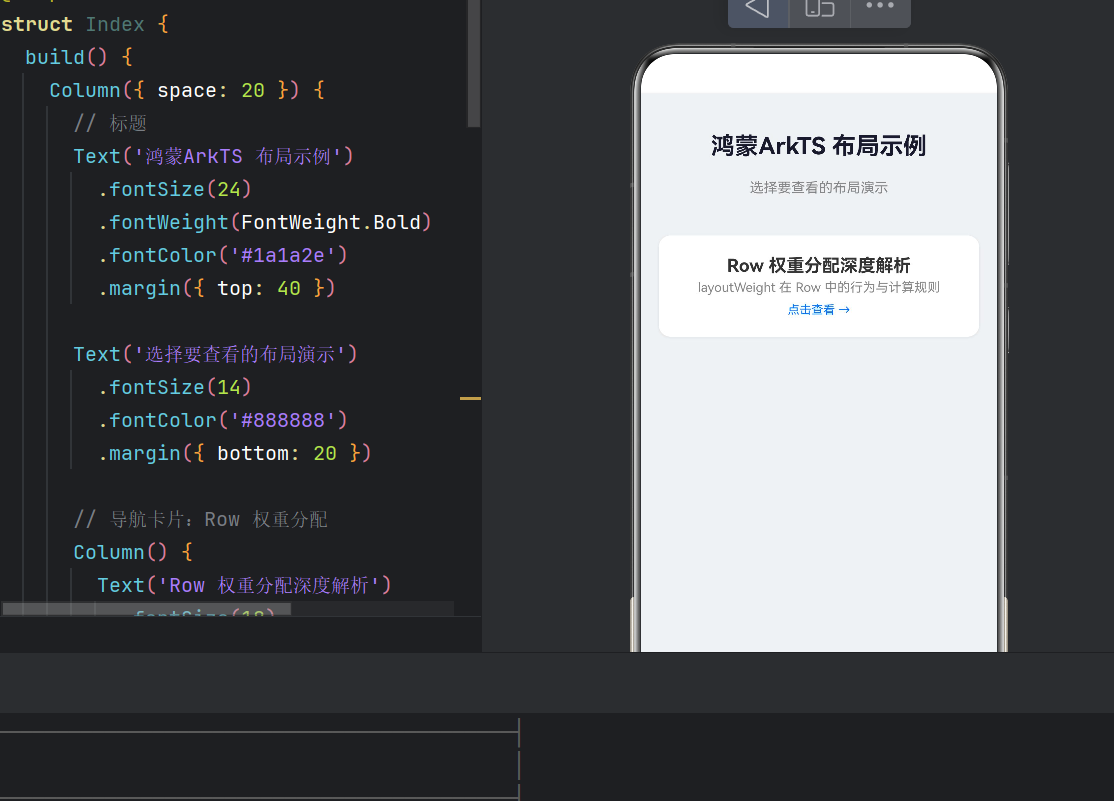Click the .fontColor('#888888') line
Screen dimensions: 1114x801
coord(223,420)
